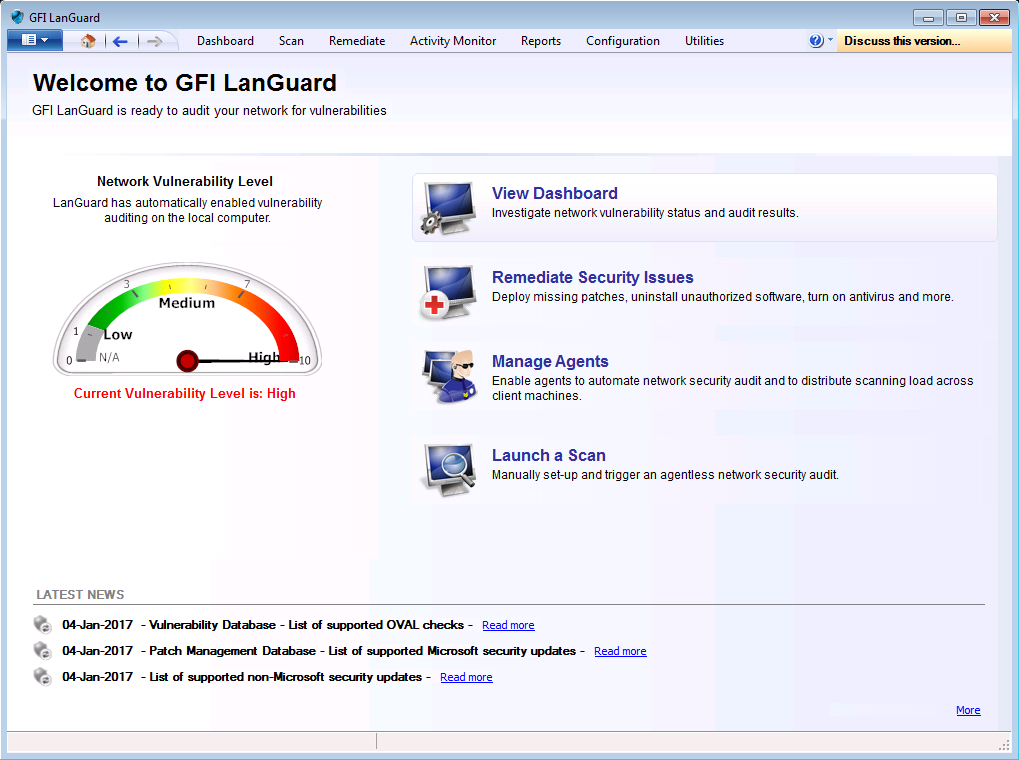Click the Manage Agents icon
Image resolution: width=1019 pixels, height=760 pixels.
click(x=448, y=376)
